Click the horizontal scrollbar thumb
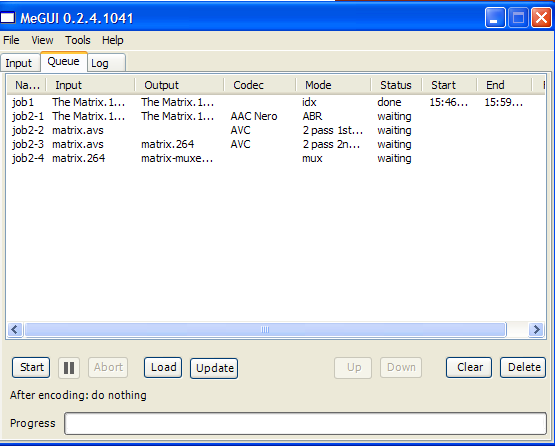The height and width of the screenshot is (446, 555). pyautogui.click(x=265, y=330)
